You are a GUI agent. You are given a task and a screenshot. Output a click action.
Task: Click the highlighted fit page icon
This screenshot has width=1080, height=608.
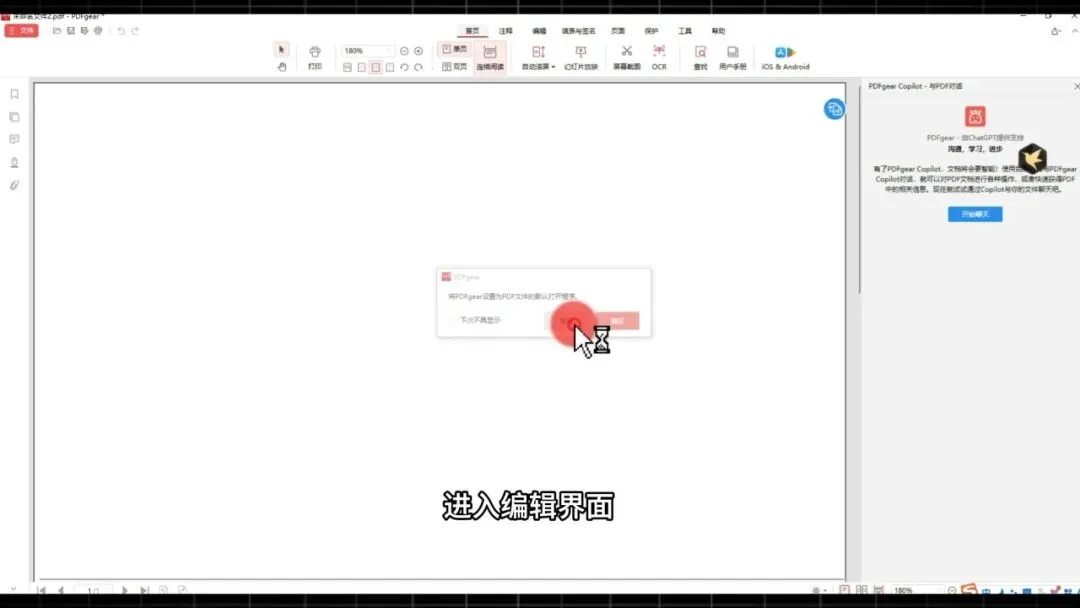[x=375, y=67]
